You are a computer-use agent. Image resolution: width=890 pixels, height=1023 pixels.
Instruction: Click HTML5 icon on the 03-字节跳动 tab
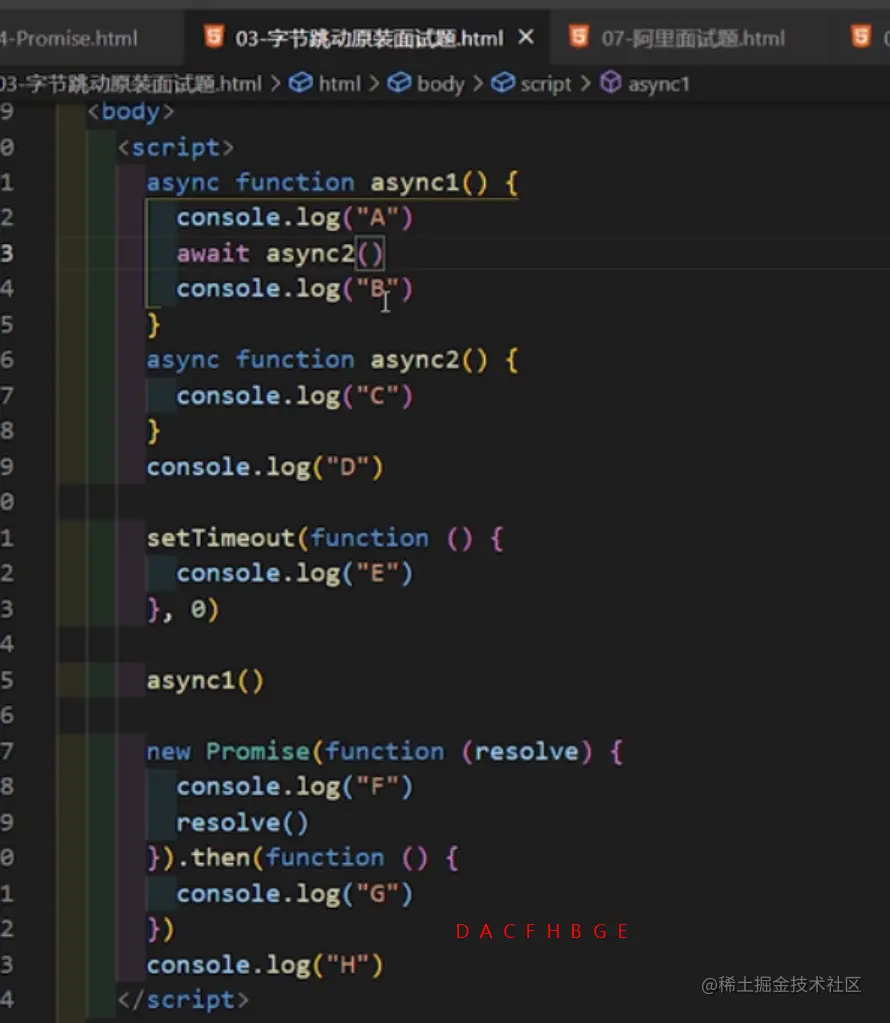point(214,37)
